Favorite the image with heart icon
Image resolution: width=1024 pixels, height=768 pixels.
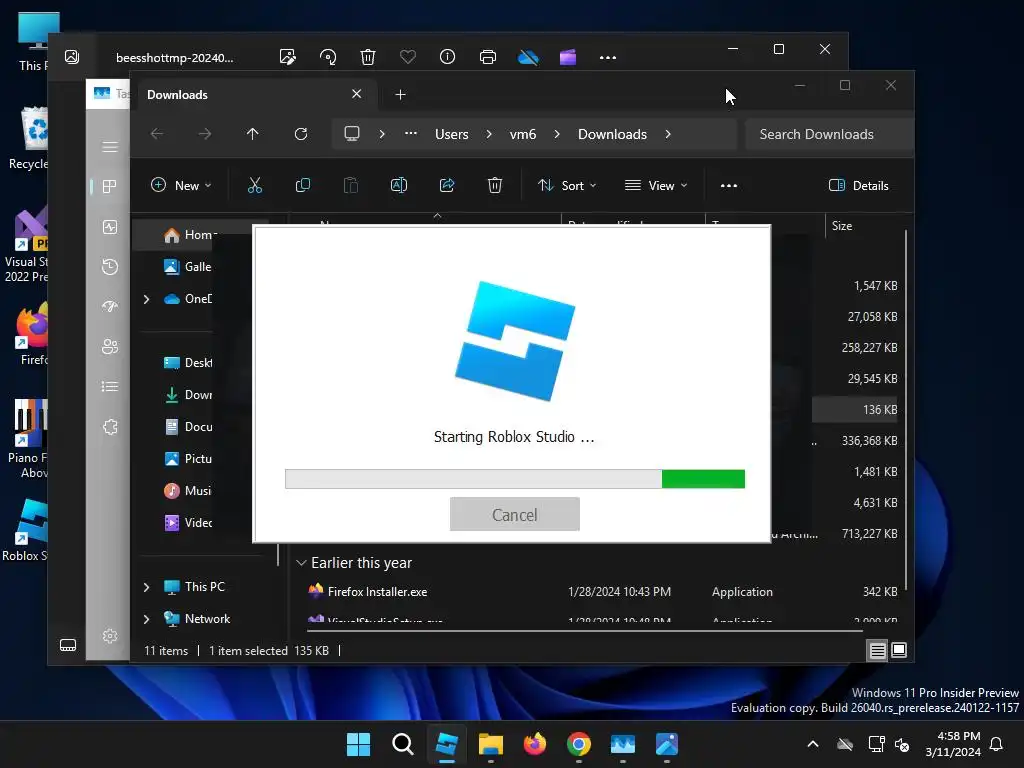click(408, 57)
